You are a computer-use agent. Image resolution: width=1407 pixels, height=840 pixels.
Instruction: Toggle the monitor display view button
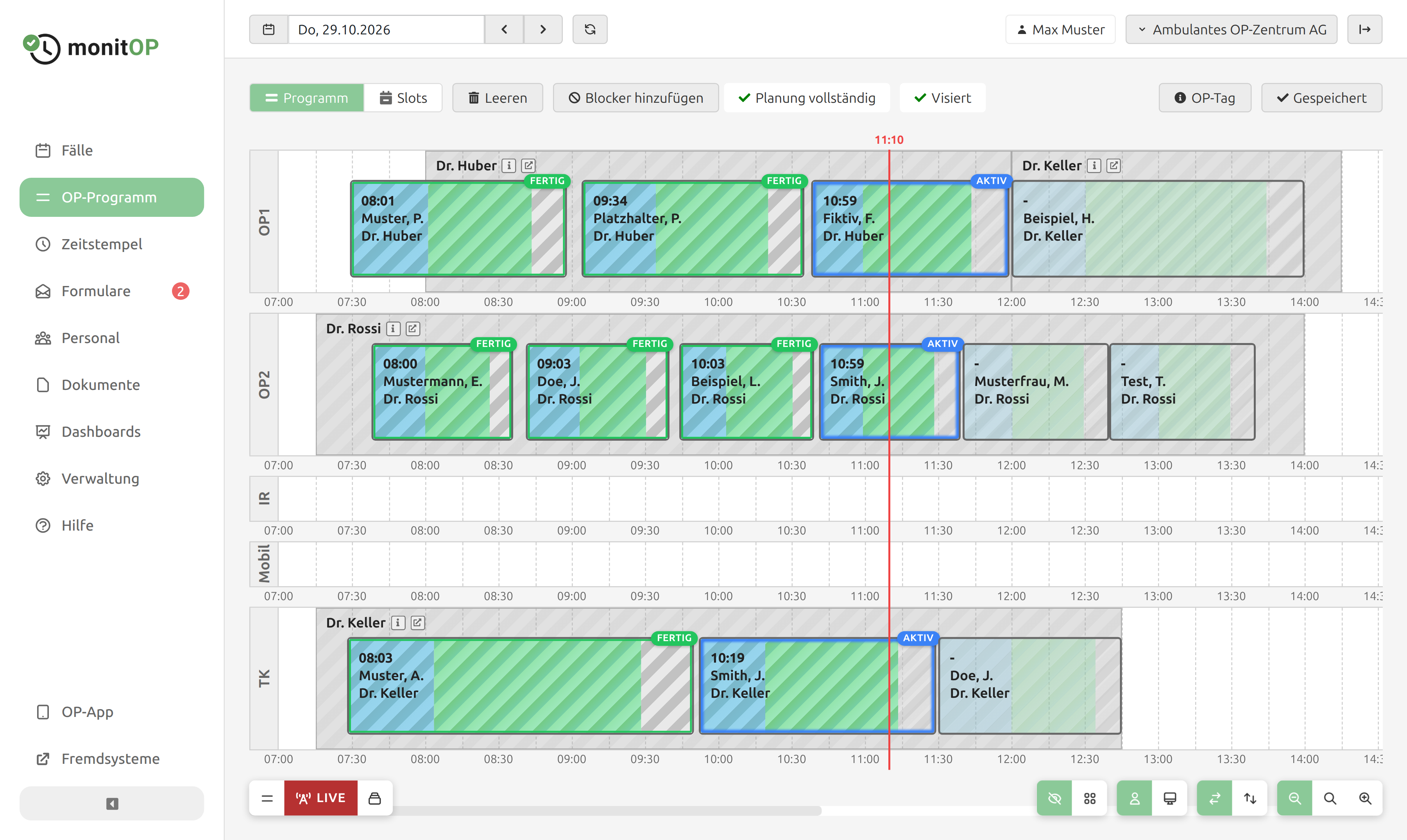click(1170, 798)
